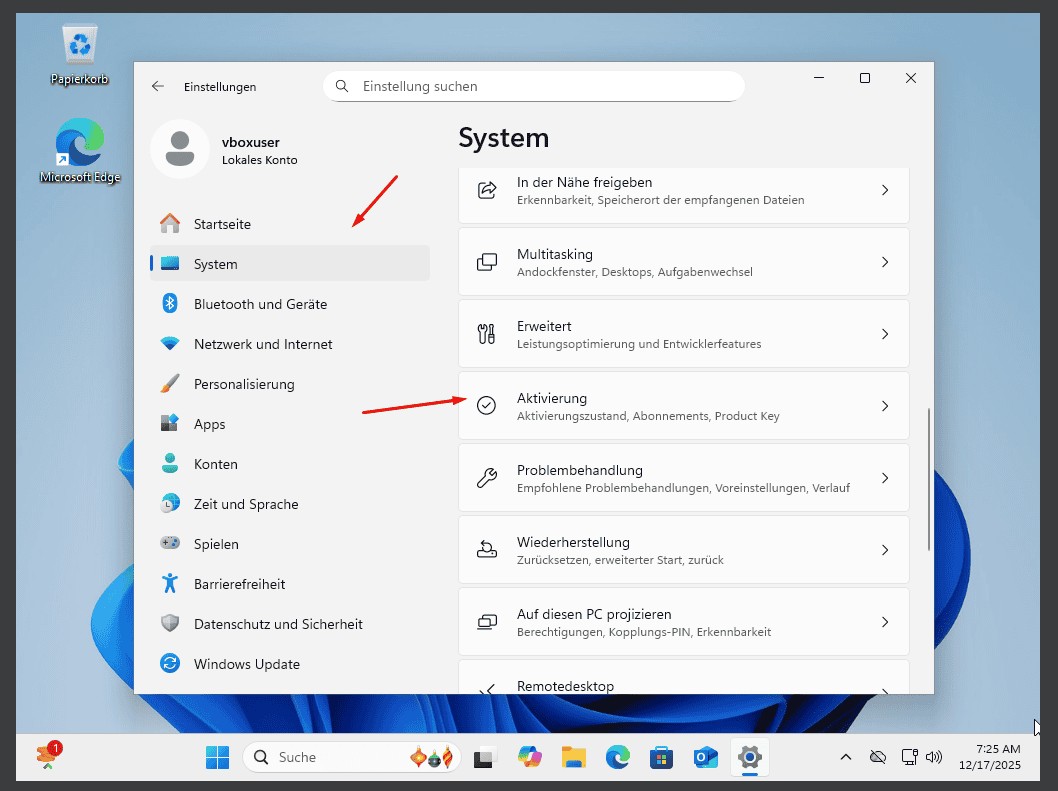Click the Barrierefreiheit accessibility icon
Image resolution: width=1058 pixels, height=791 pixels.
tap(170, 584)
